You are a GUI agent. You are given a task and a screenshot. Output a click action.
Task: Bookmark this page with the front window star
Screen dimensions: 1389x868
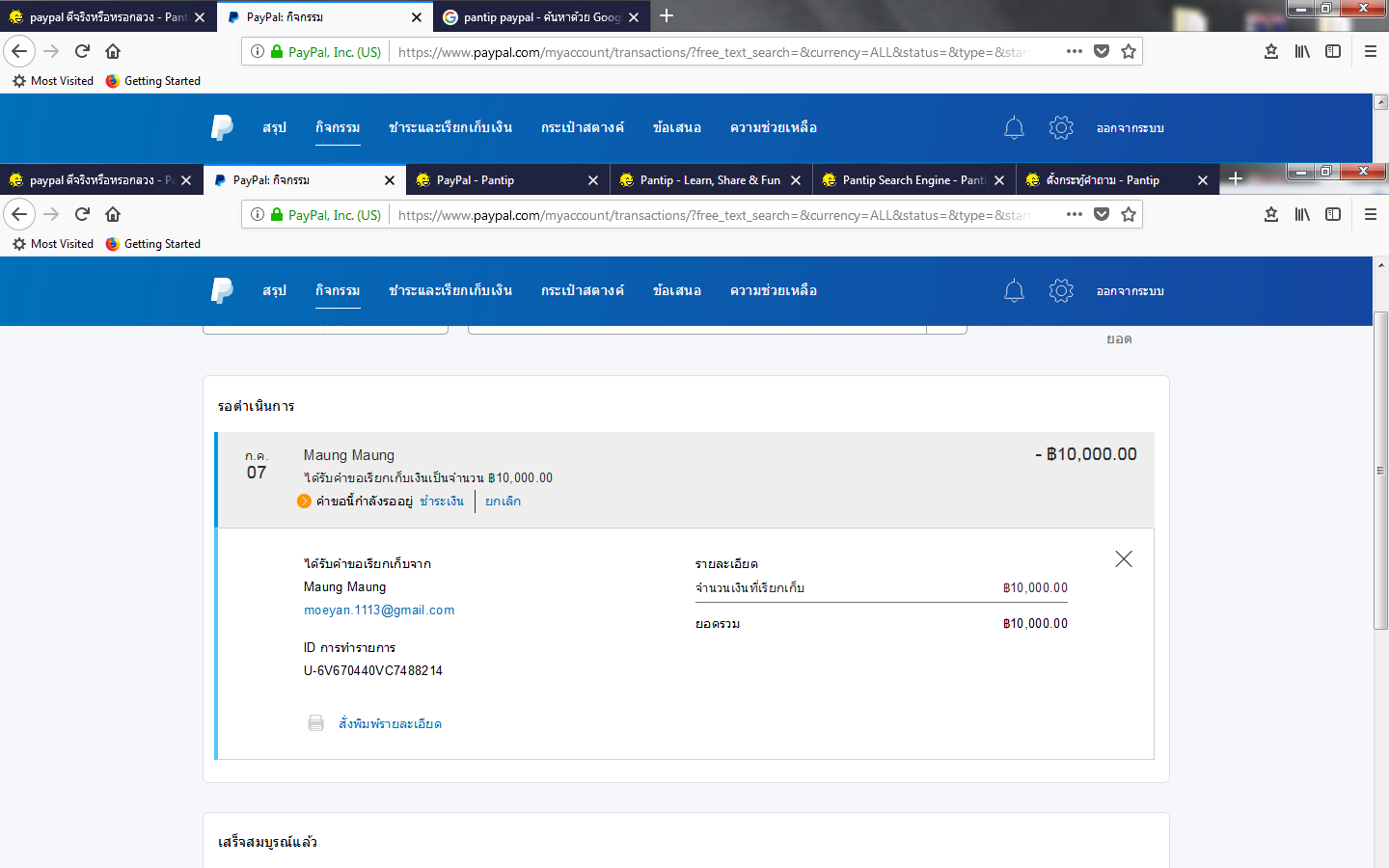pos(1129,215)
